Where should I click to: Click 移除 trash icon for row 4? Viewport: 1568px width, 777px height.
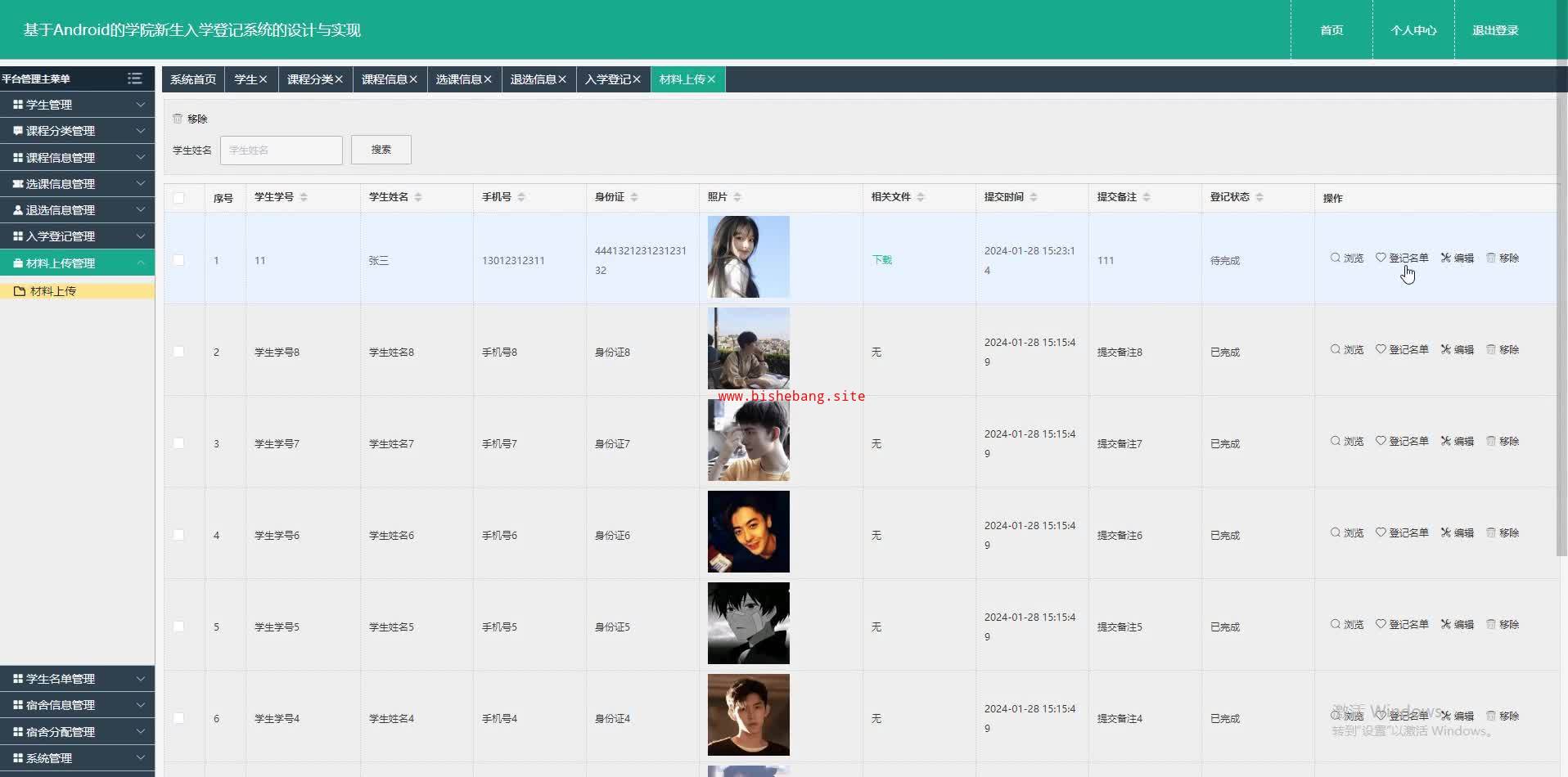pos(1491,532)
